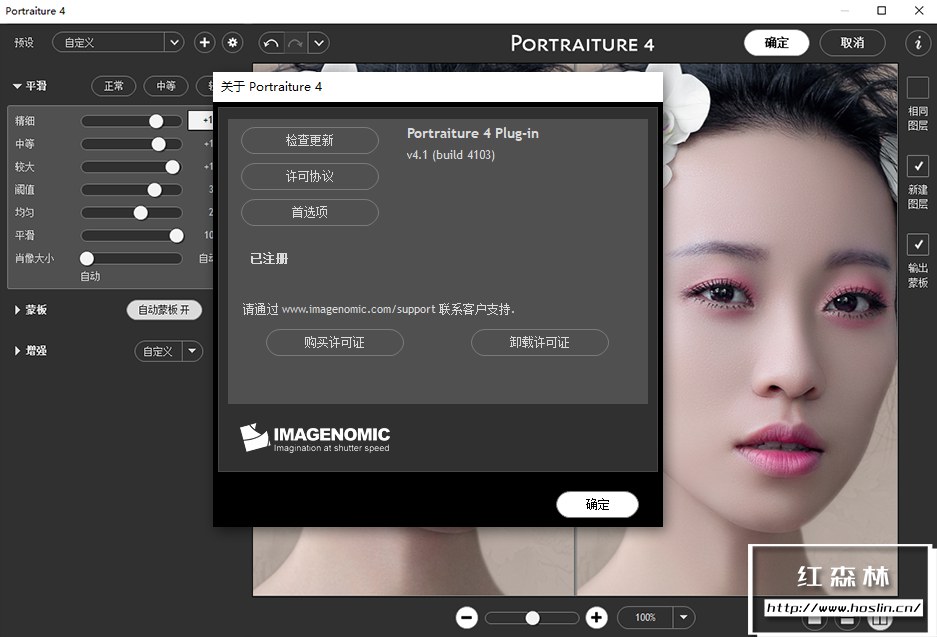Open 许可协议 in the About dialog

coord(310,176)
